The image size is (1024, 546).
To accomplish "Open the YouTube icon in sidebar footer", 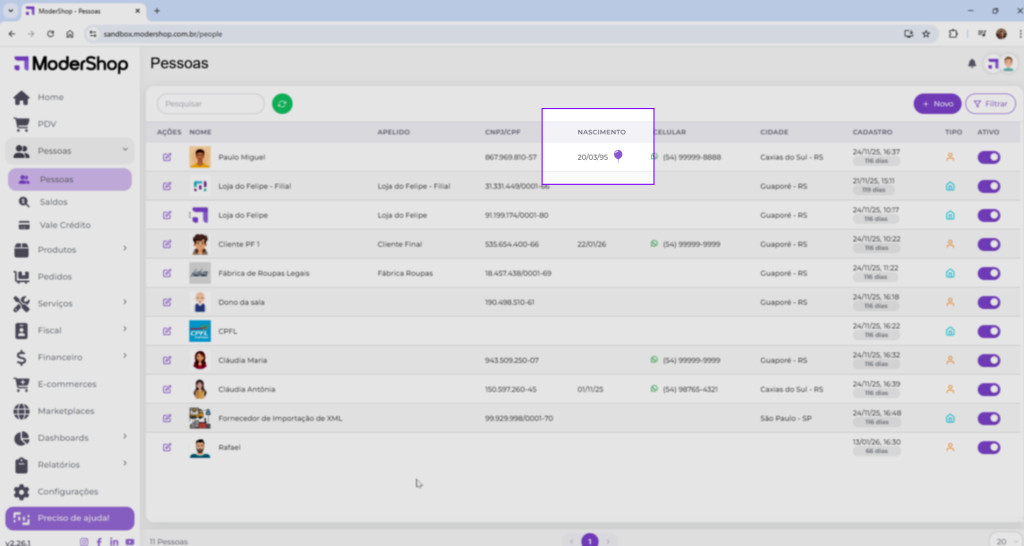I will [130, 541].
